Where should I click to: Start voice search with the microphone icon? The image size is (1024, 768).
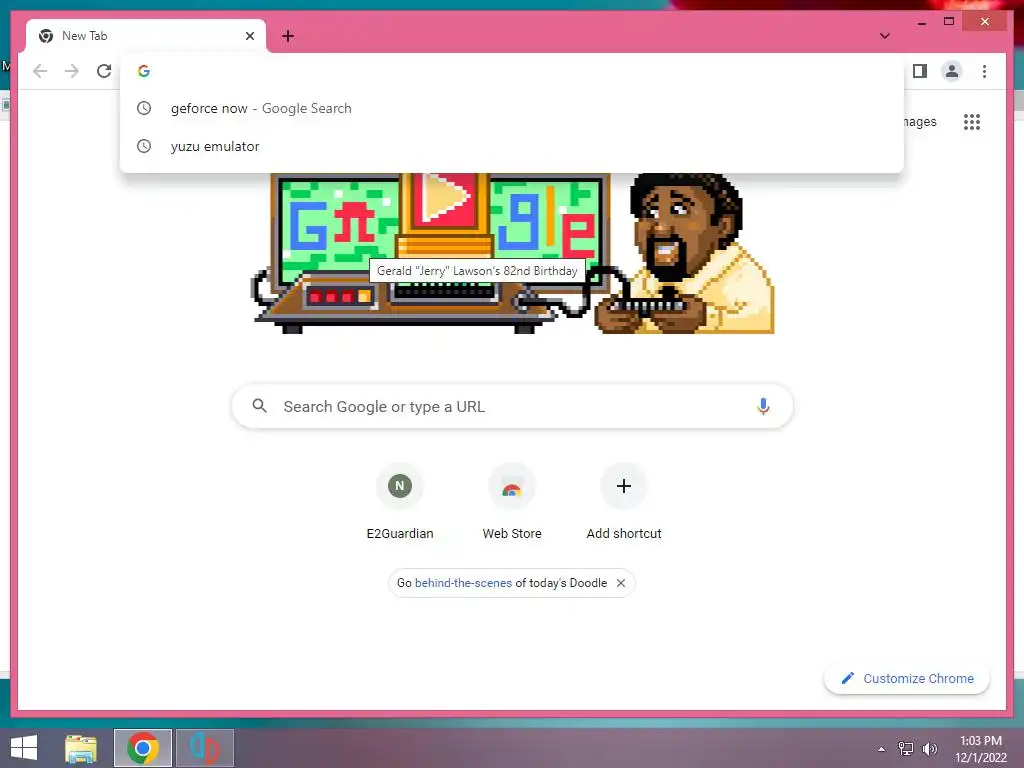(763, 406)
